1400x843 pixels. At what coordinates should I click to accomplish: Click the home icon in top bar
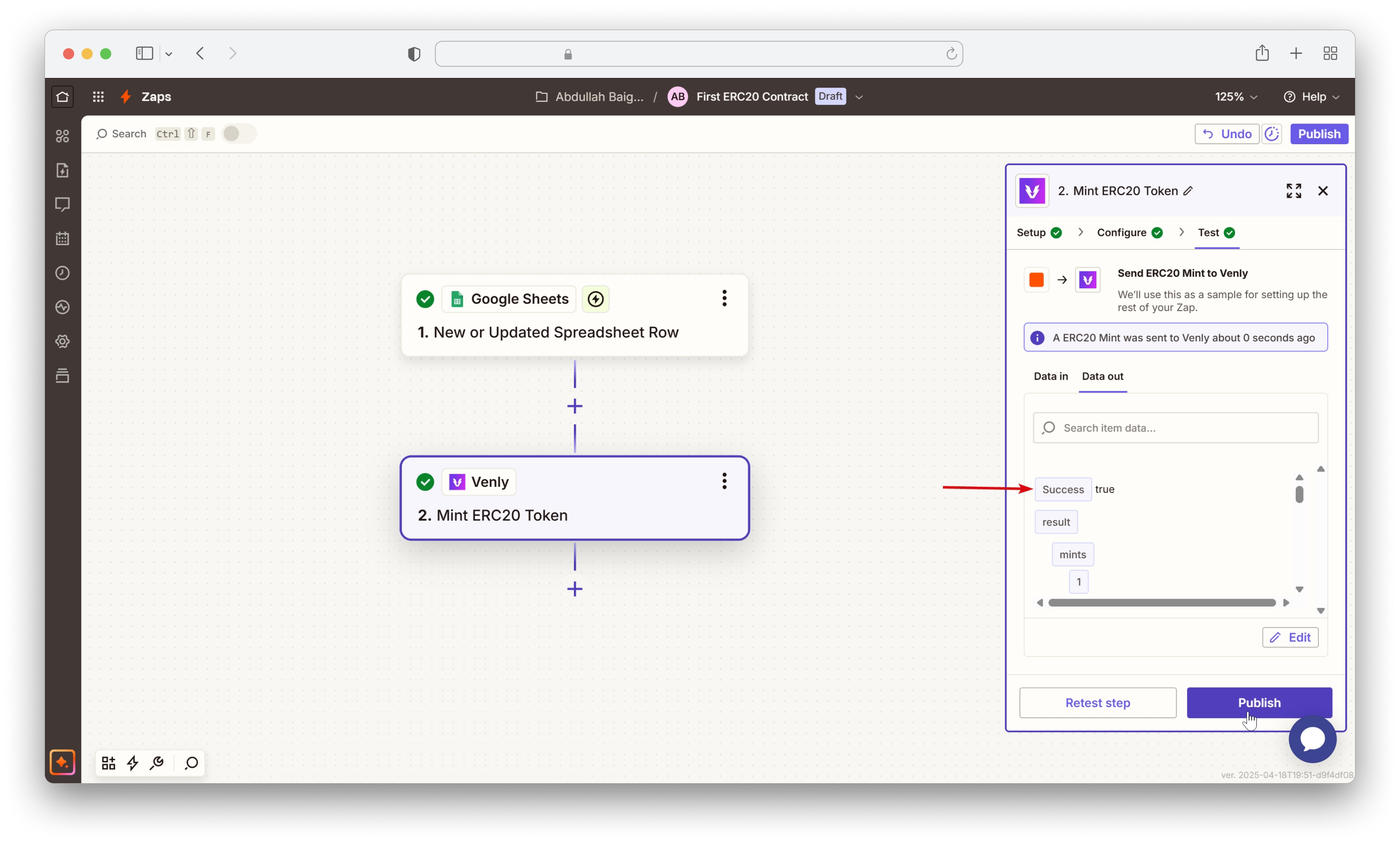click(63, 96)
